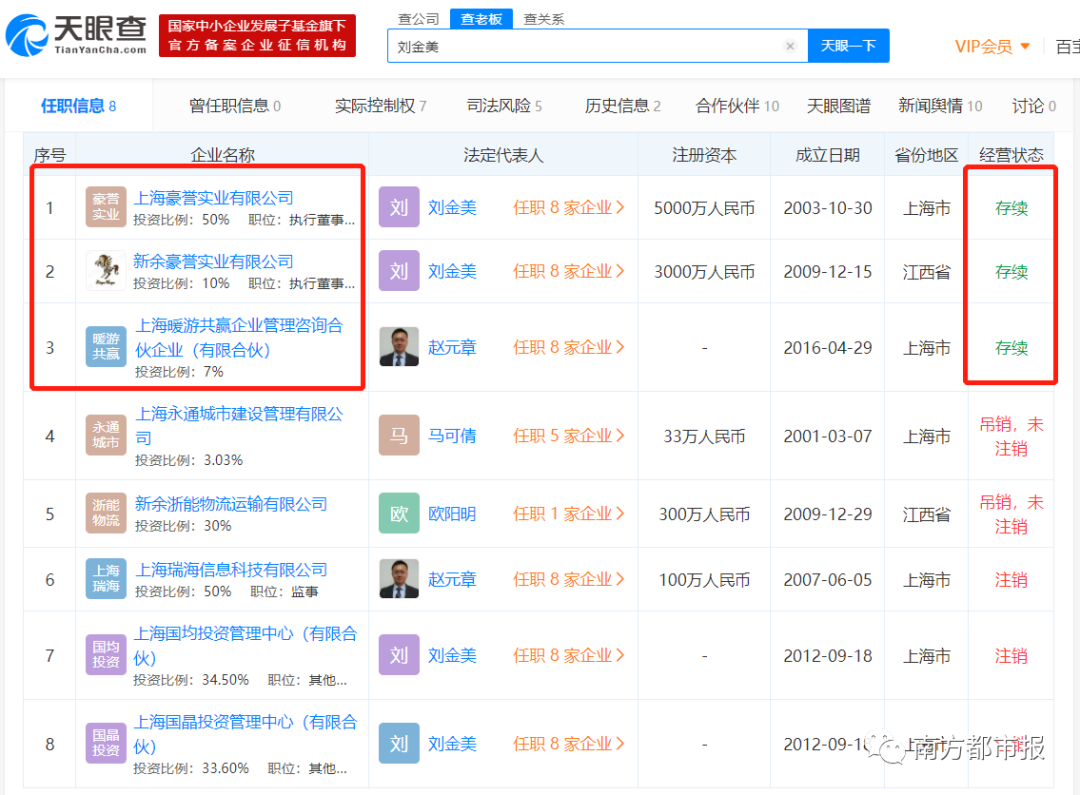Expand 任职 8 家企业 in the 国晶投资 row
Screen dimensions: 1080x795
point(568,744)
